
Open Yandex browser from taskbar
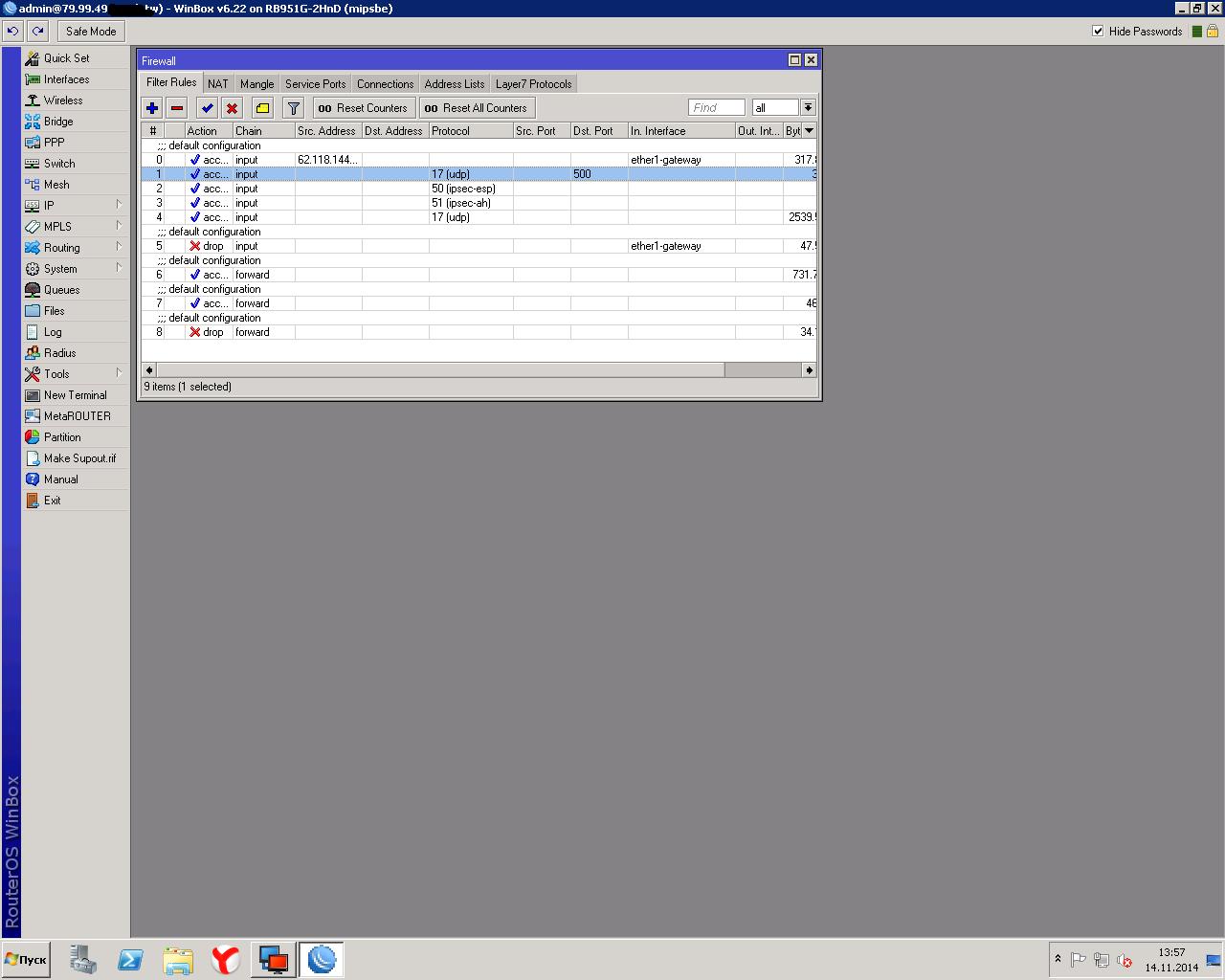[225, 959]
